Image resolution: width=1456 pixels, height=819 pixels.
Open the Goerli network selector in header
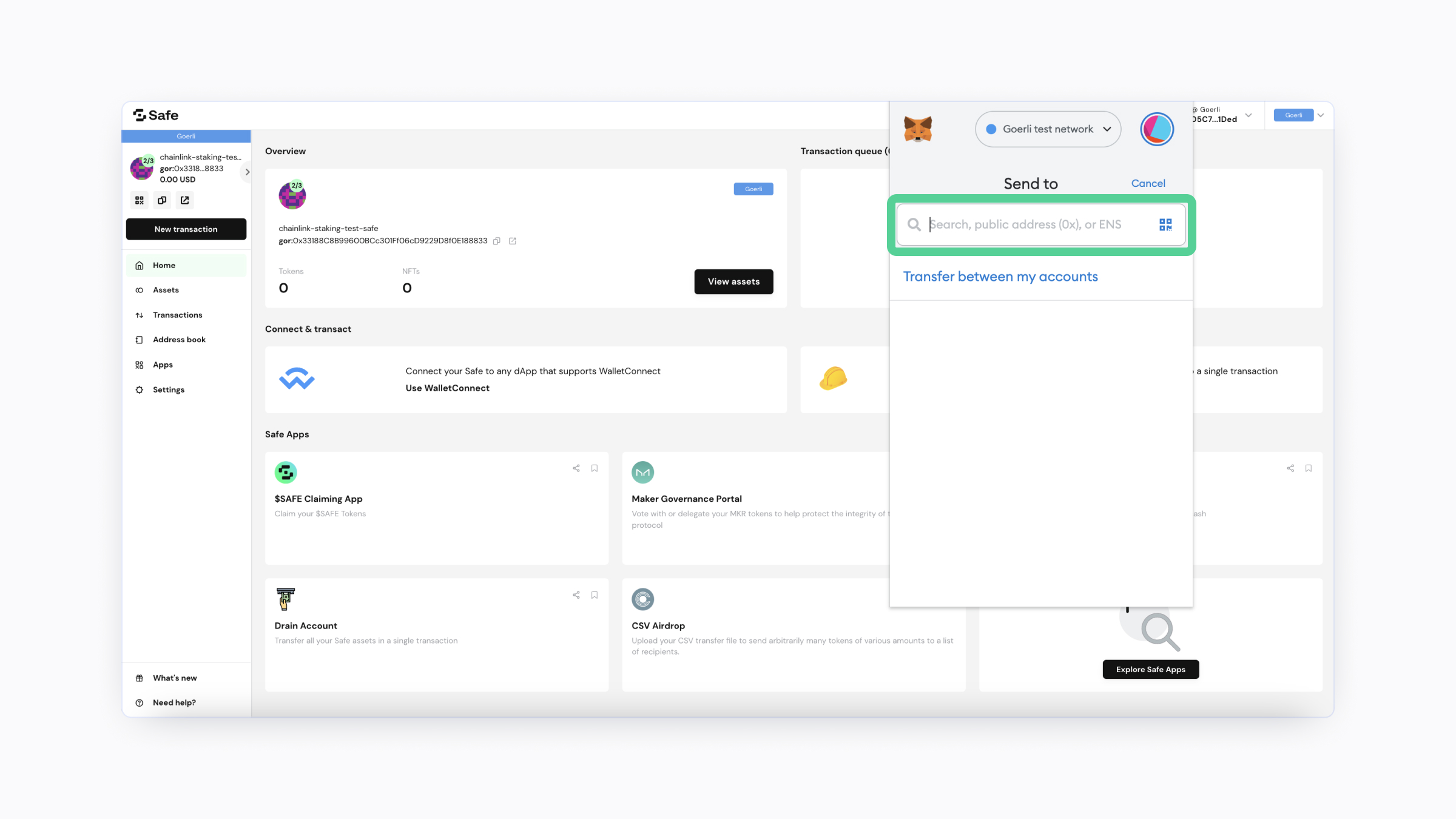coord(1299,115)
